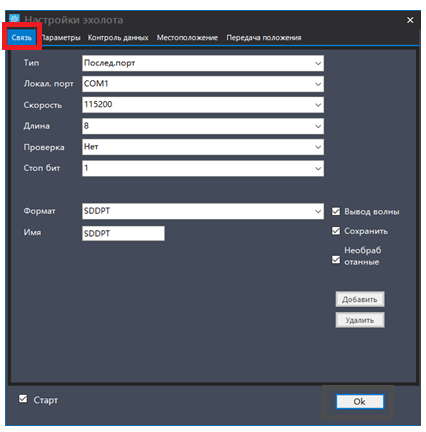
Task: Switch to the Связь tab
Action: point(22,37)
